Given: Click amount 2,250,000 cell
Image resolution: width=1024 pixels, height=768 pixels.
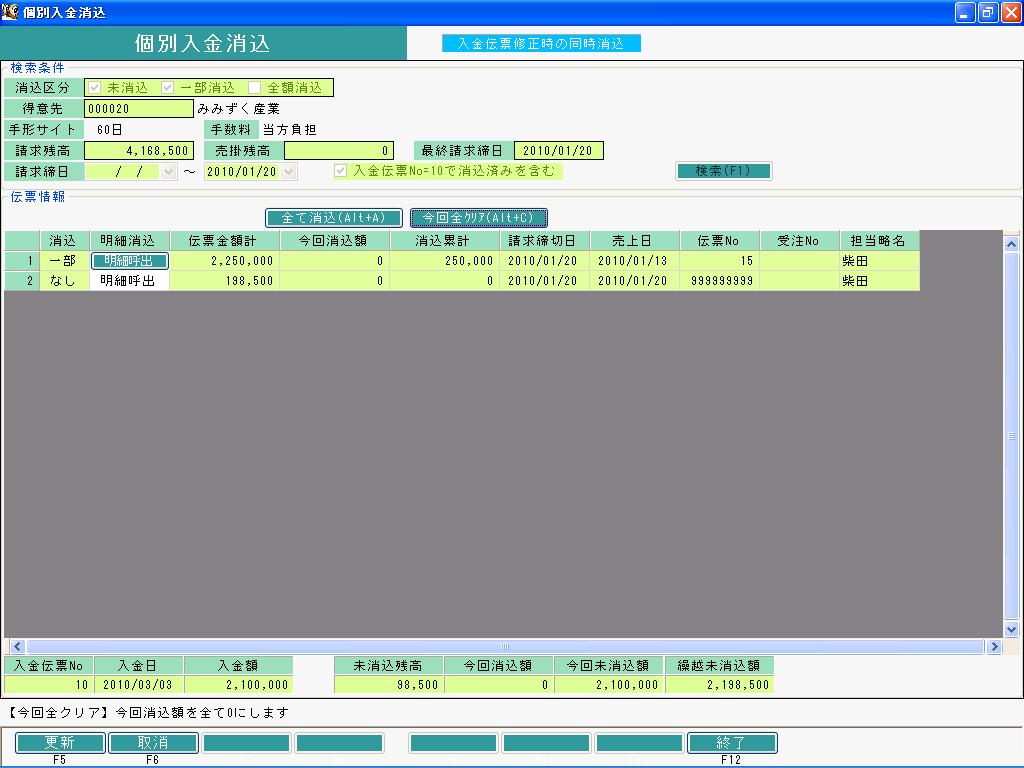Looking at the screenshot, I should pyautogui.click(x=225, y=261).
